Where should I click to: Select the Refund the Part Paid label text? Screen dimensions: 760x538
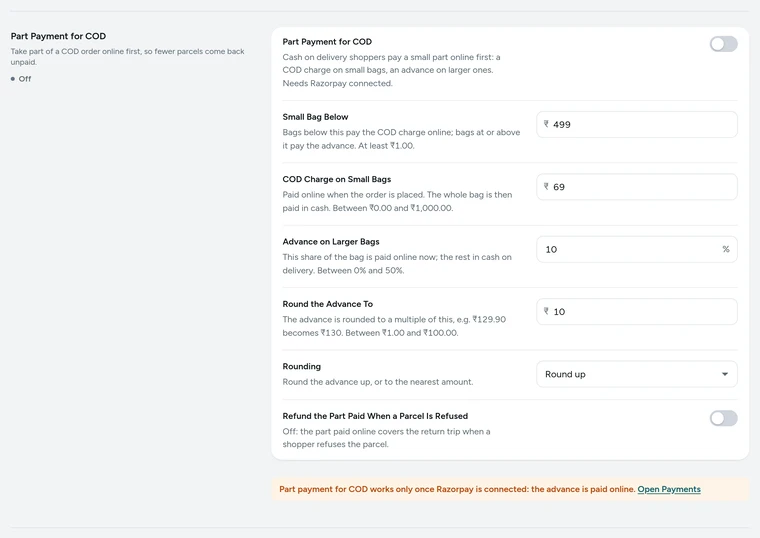(375, 416)
